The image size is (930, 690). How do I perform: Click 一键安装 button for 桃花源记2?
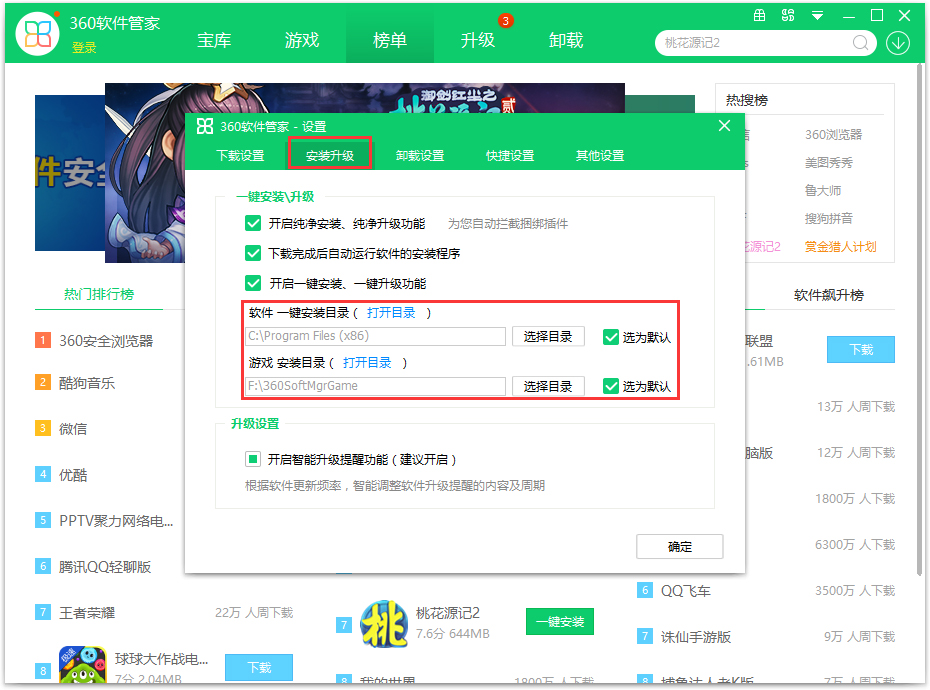(x=560, y=622)
